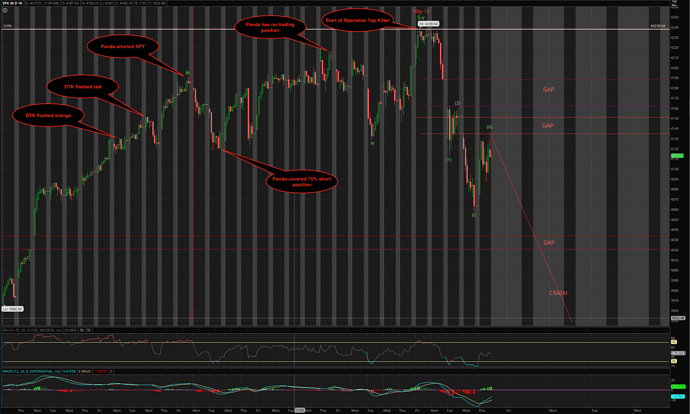This screenshot has height=414, width=690.
Task: Select the 'Panda shorted SPY' annotation bubble
Action: tap(122, 46)
